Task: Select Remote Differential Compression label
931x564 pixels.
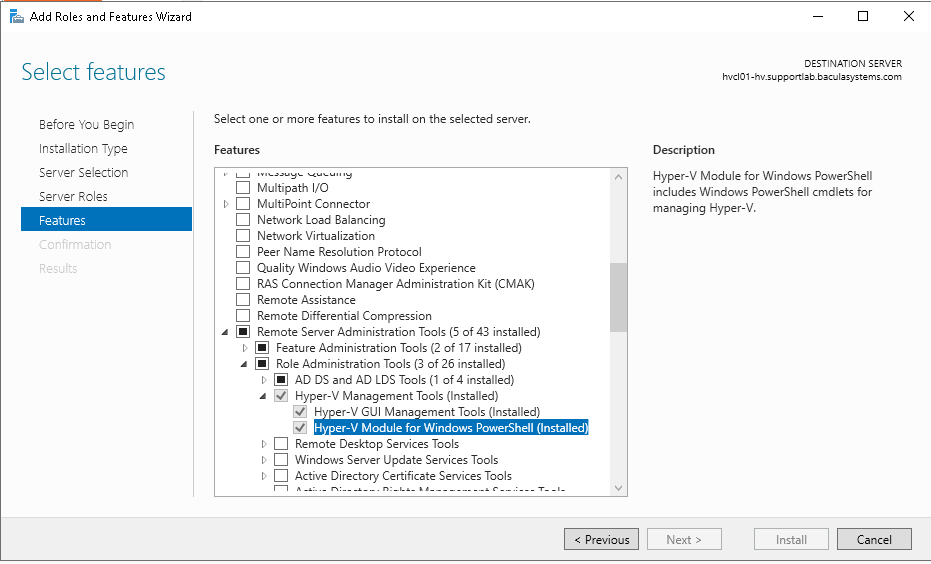Action: (344, 316)
